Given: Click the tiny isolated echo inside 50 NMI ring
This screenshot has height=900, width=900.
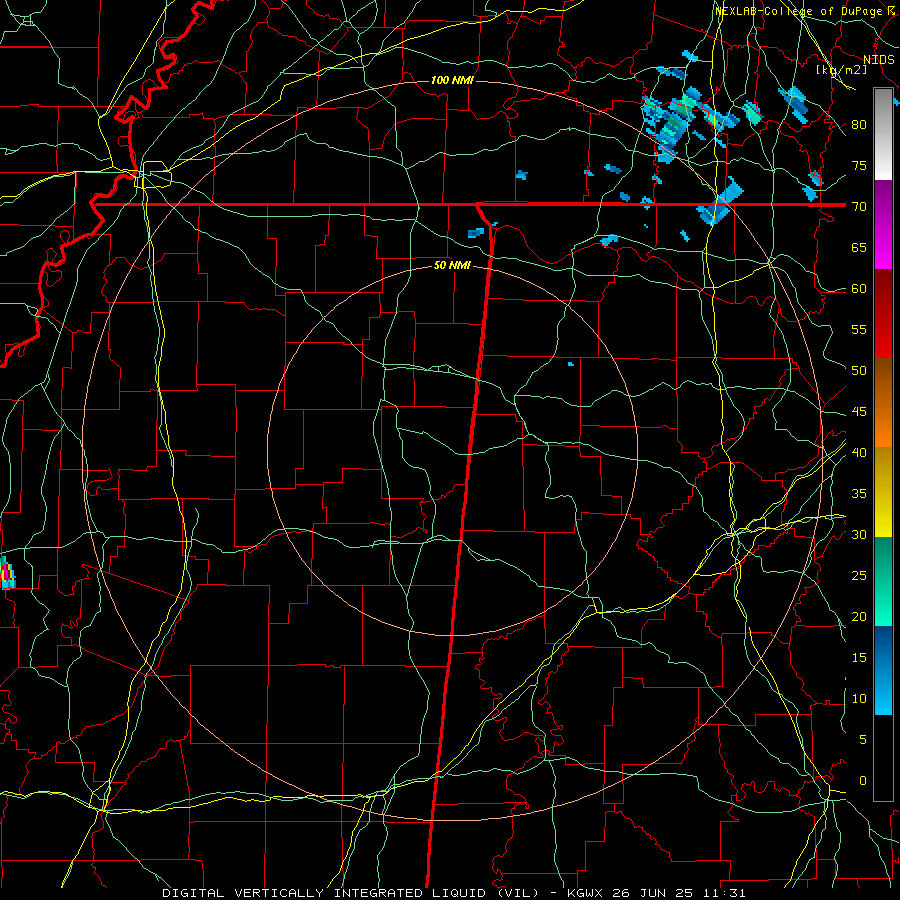Looking at the screenshot, I should click(571, 364).
